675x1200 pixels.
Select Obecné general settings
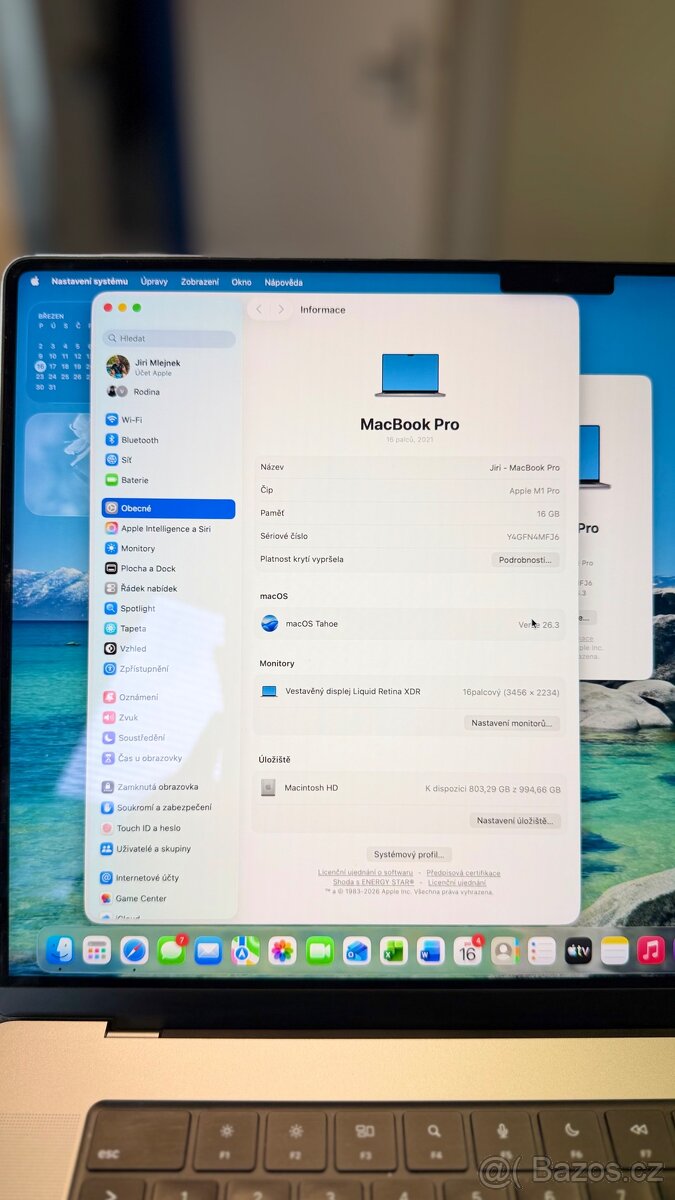(168, 508)
